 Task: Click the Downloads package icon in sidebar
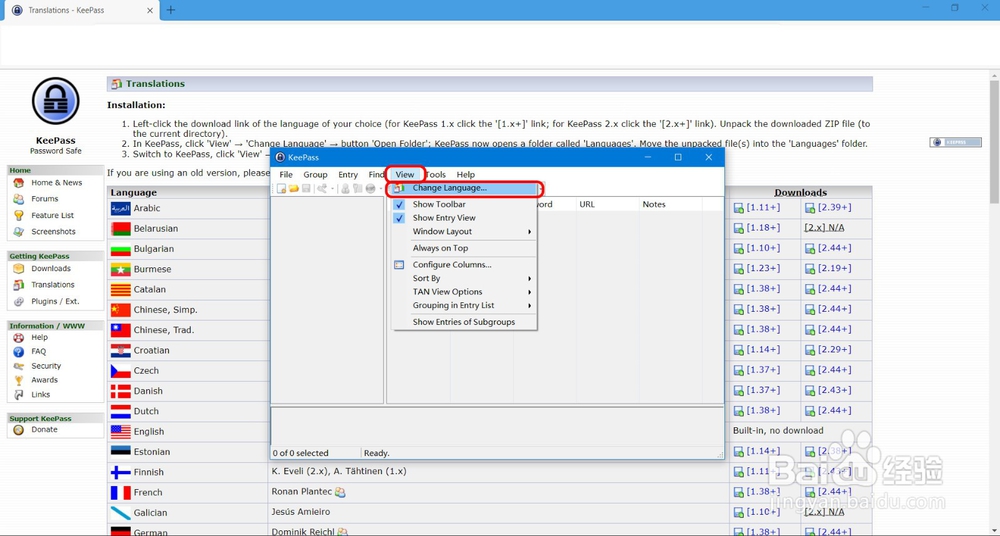18,269
